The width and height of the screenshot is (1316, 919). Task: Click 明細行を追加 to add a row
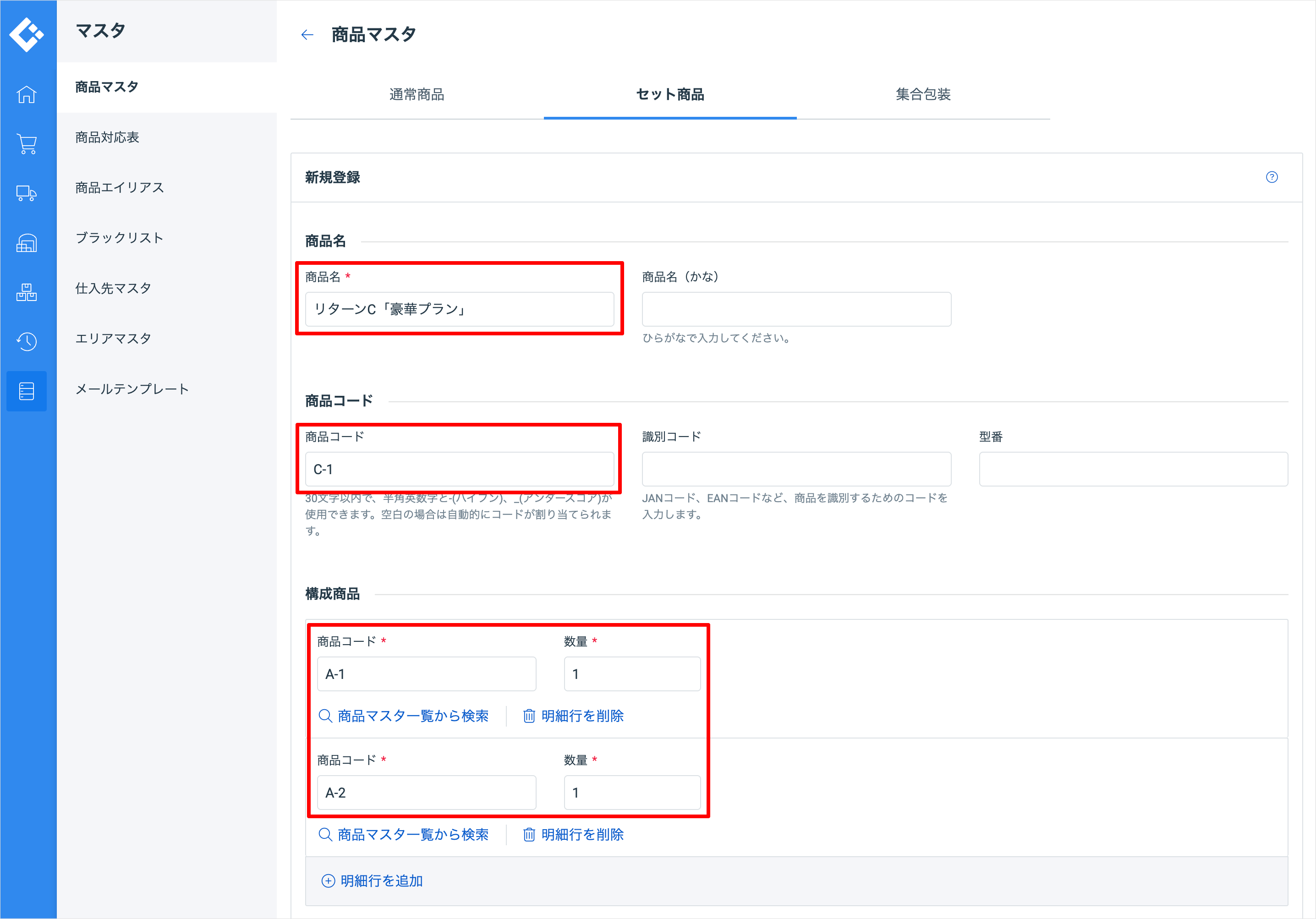[x=373, y=881]
